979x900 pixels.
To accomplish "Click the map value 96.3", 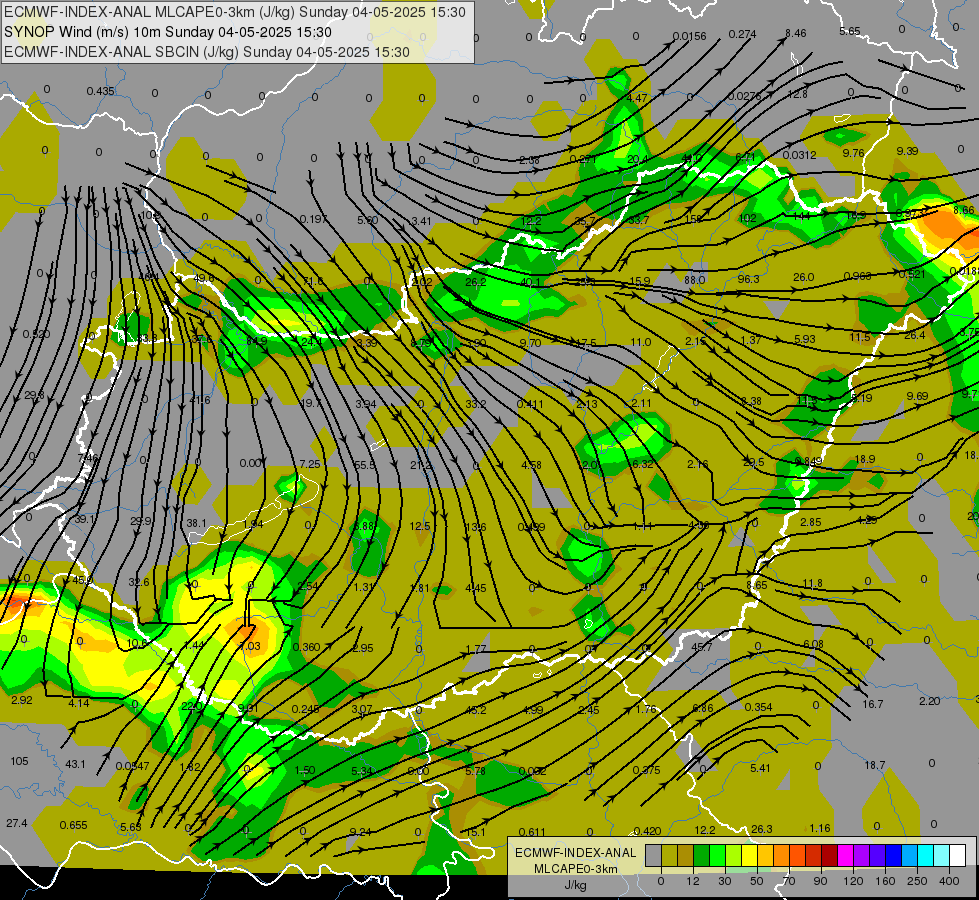I will [x=748, y=279].
